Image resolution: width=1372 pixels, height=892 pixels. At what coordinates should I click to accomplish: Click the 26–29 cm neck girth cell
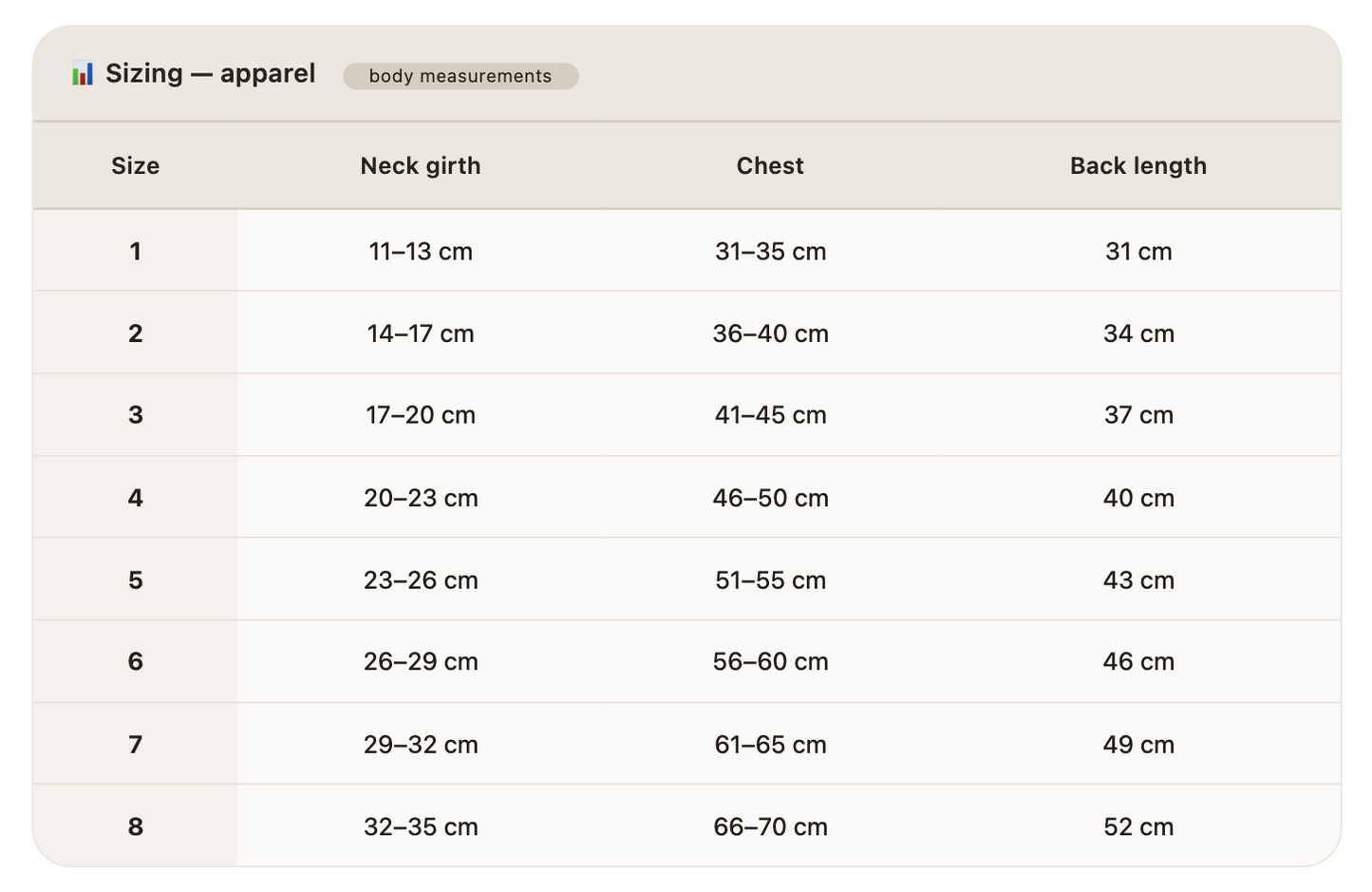[x=421, y=662]
